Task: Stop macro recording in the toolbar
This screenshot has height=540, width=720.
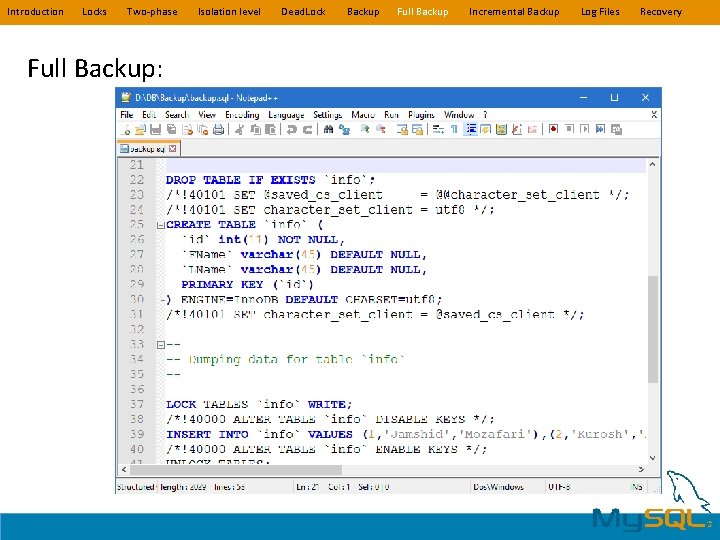Action: point(569,129)
